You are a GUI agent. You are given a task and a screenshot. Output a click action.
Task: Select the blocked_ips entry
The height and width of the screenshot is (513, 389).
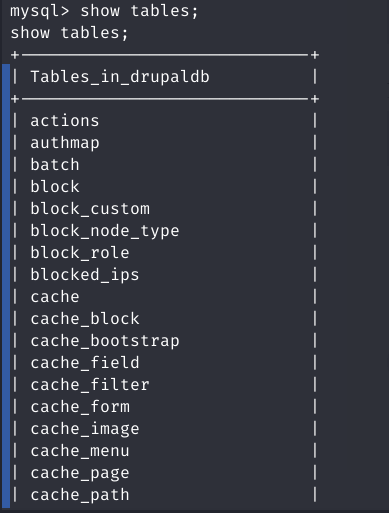pos(85,275)
